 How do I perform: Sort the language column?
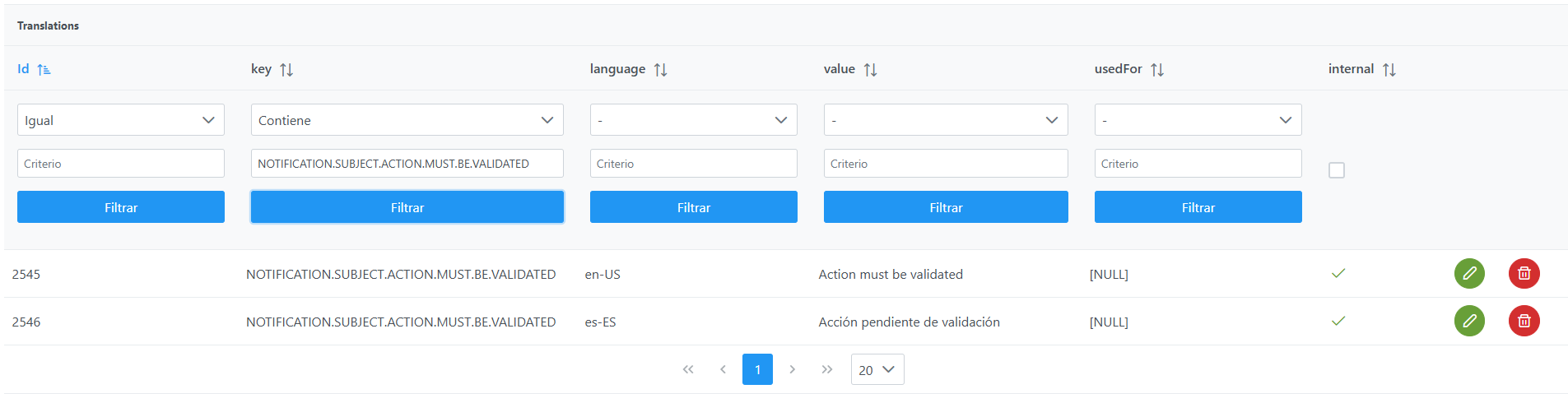(x=660, y=70)
